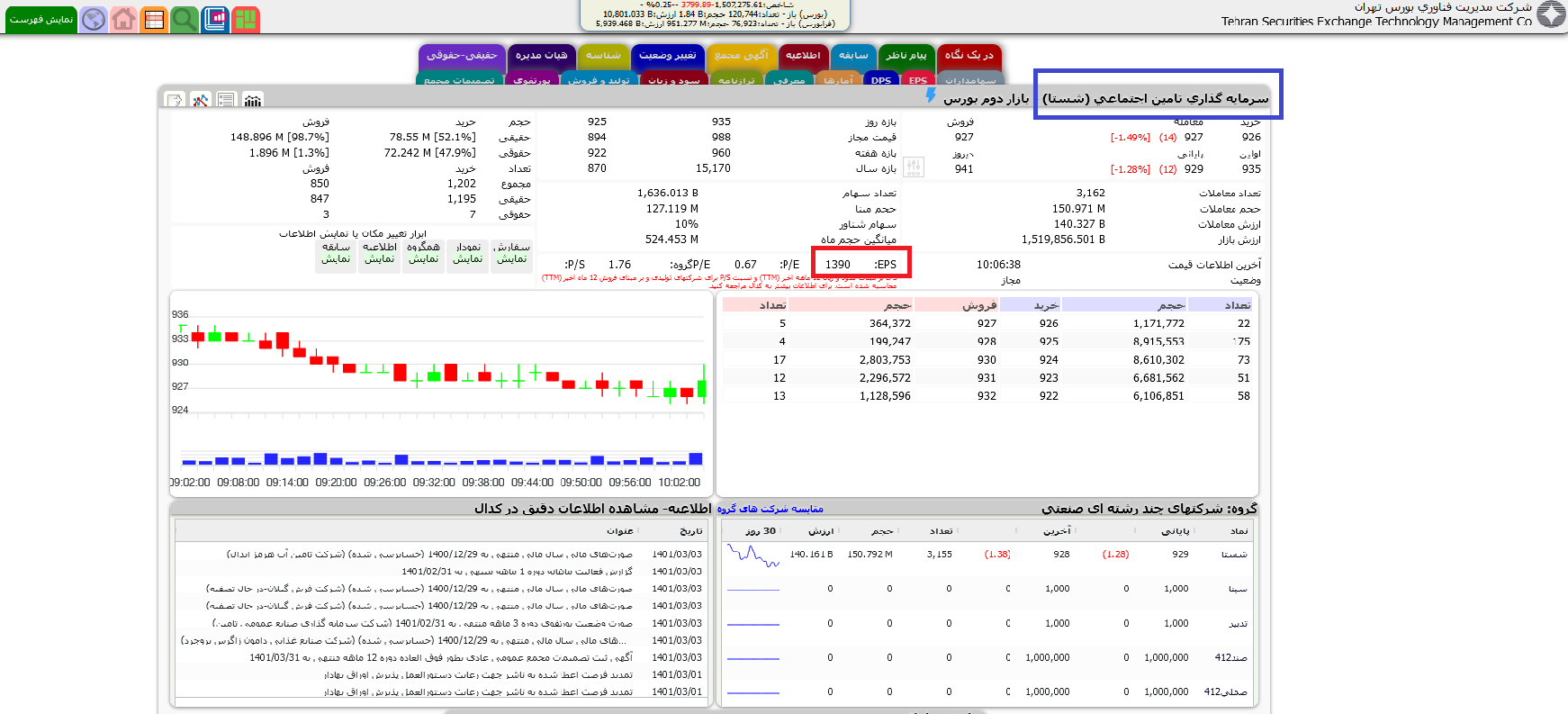Screen dimensions: 1568x714
Task: Open the صند412 row in the group table
Action: point(987,657)
